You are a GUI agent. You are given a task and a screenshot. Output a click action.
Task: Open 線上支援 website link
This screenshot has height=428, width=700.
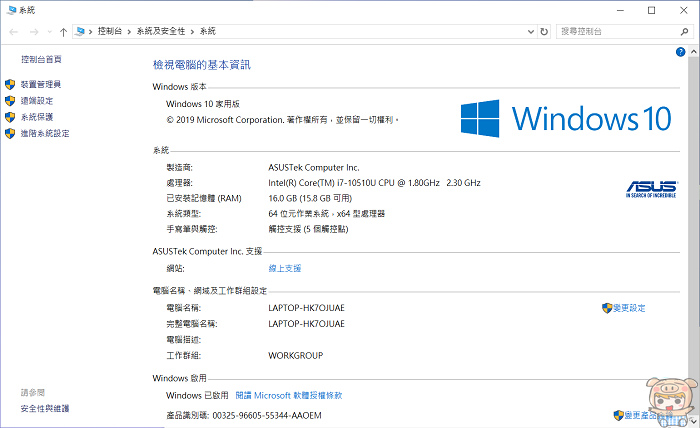(x=285, y=268)
